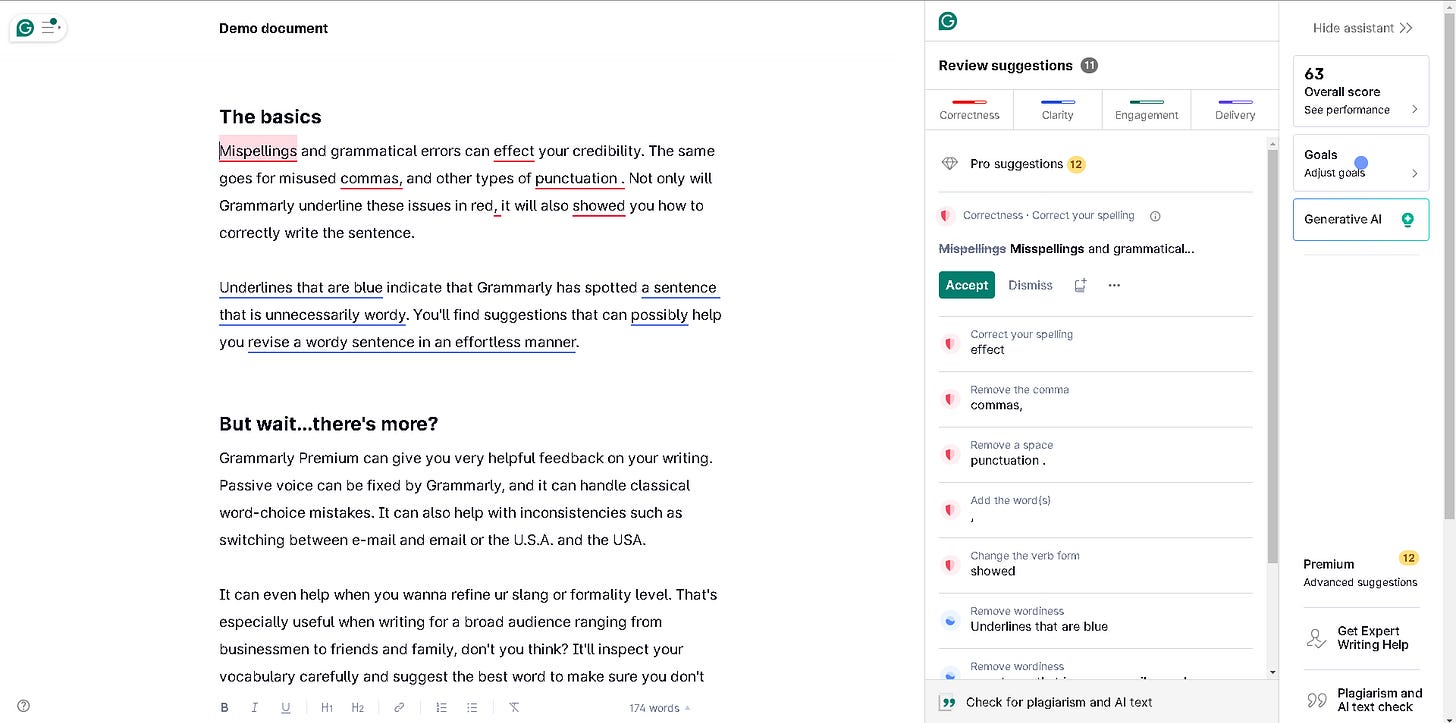Switch to the Correctness tab
Image resolution: width=1456 pixels, height=723 pixels.
coord(969,109)
